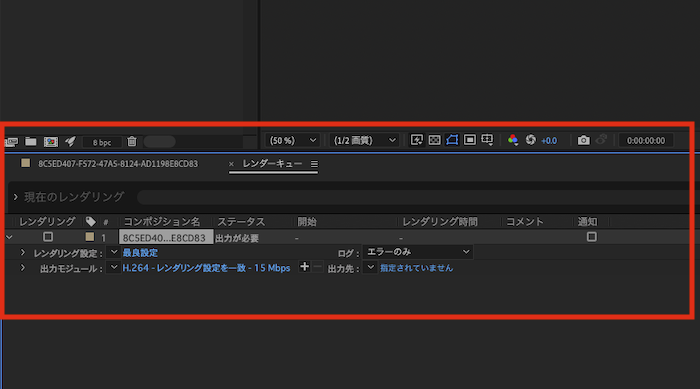The width and height of the screenshot is (700, 389).
Task: Toggle mask and shape path visibility icon
Action: point(452,140)
